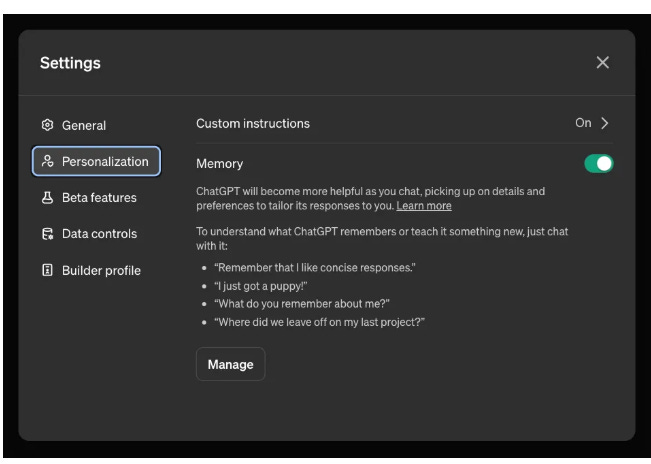Click the Builder profile badge icon
The image size is (651, 464).
pyautogui.click(x=47, y=270)
